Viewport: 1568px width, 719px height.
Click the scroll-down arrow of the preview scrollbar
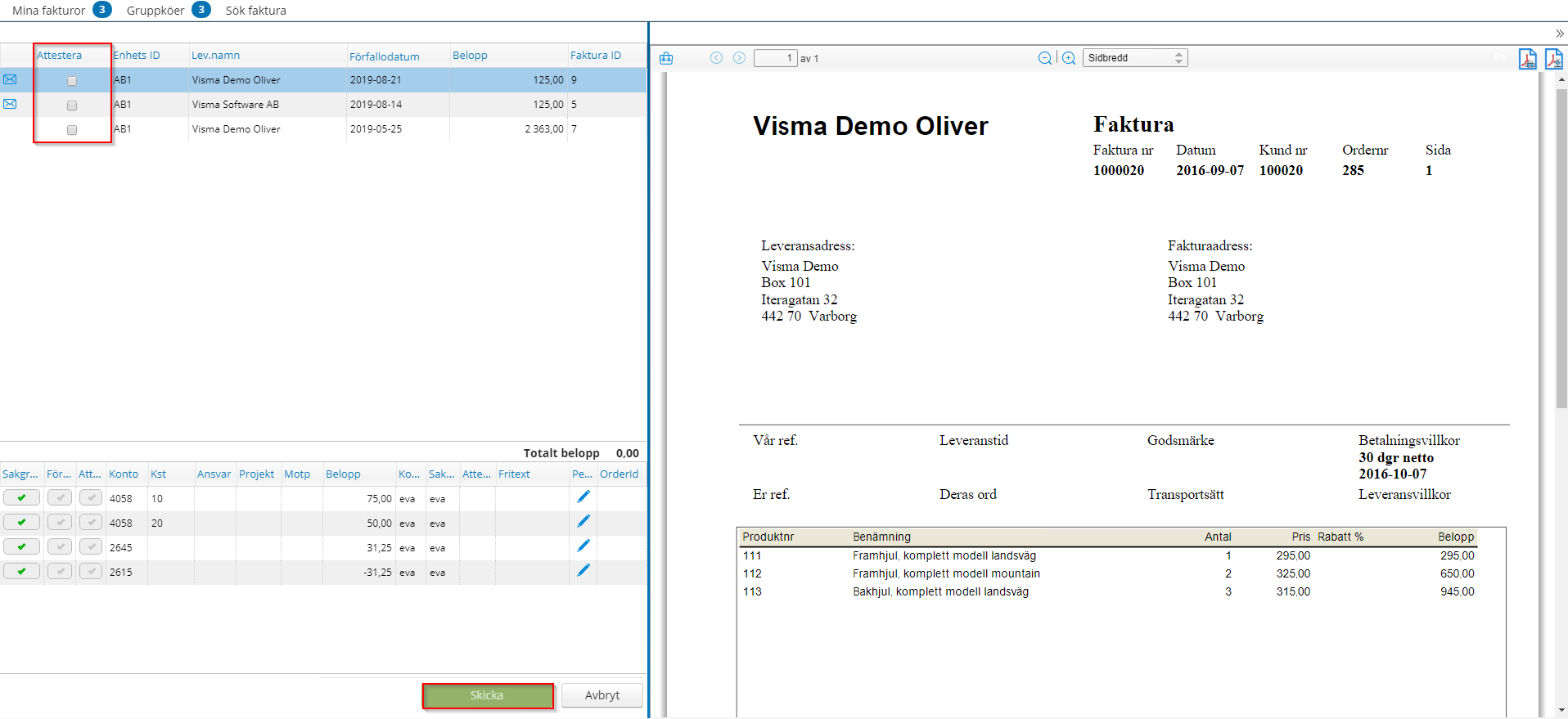click(1561, 710)
